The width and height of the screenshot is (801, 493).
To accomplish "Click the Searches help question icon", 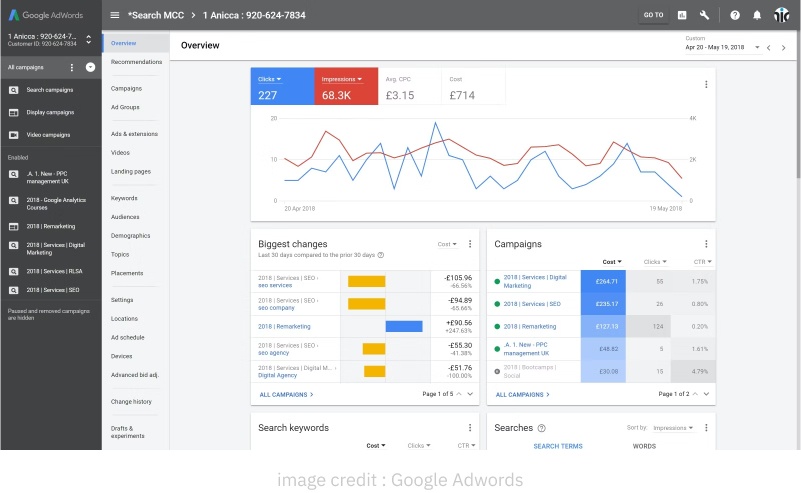I will pyautogui.click(x=542, y=428).
